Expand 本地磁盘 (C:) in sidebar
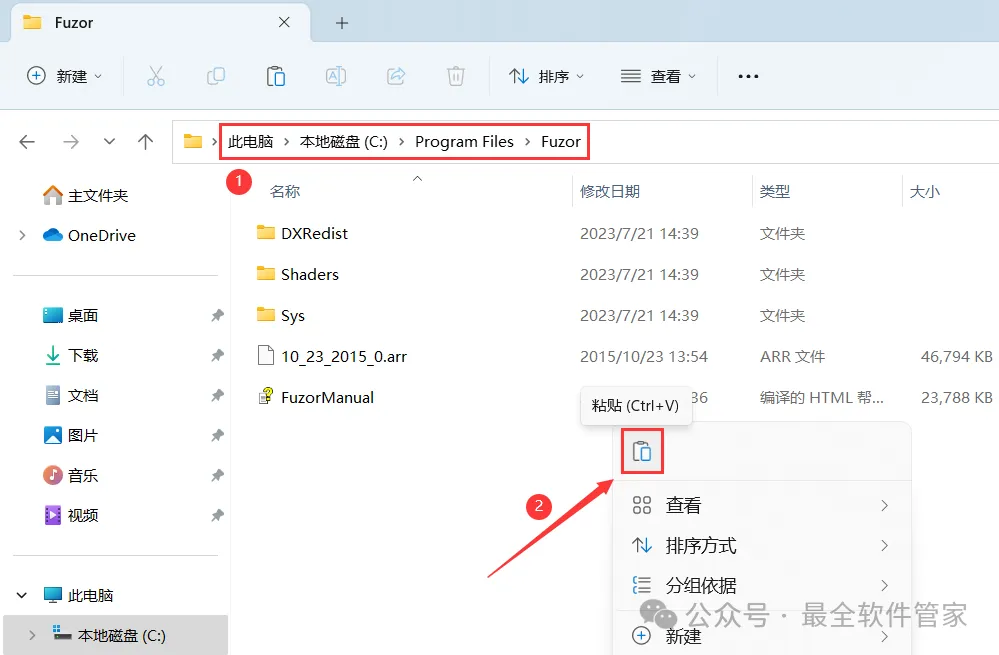This screenshot has width=999, height=655. point(32,635)
